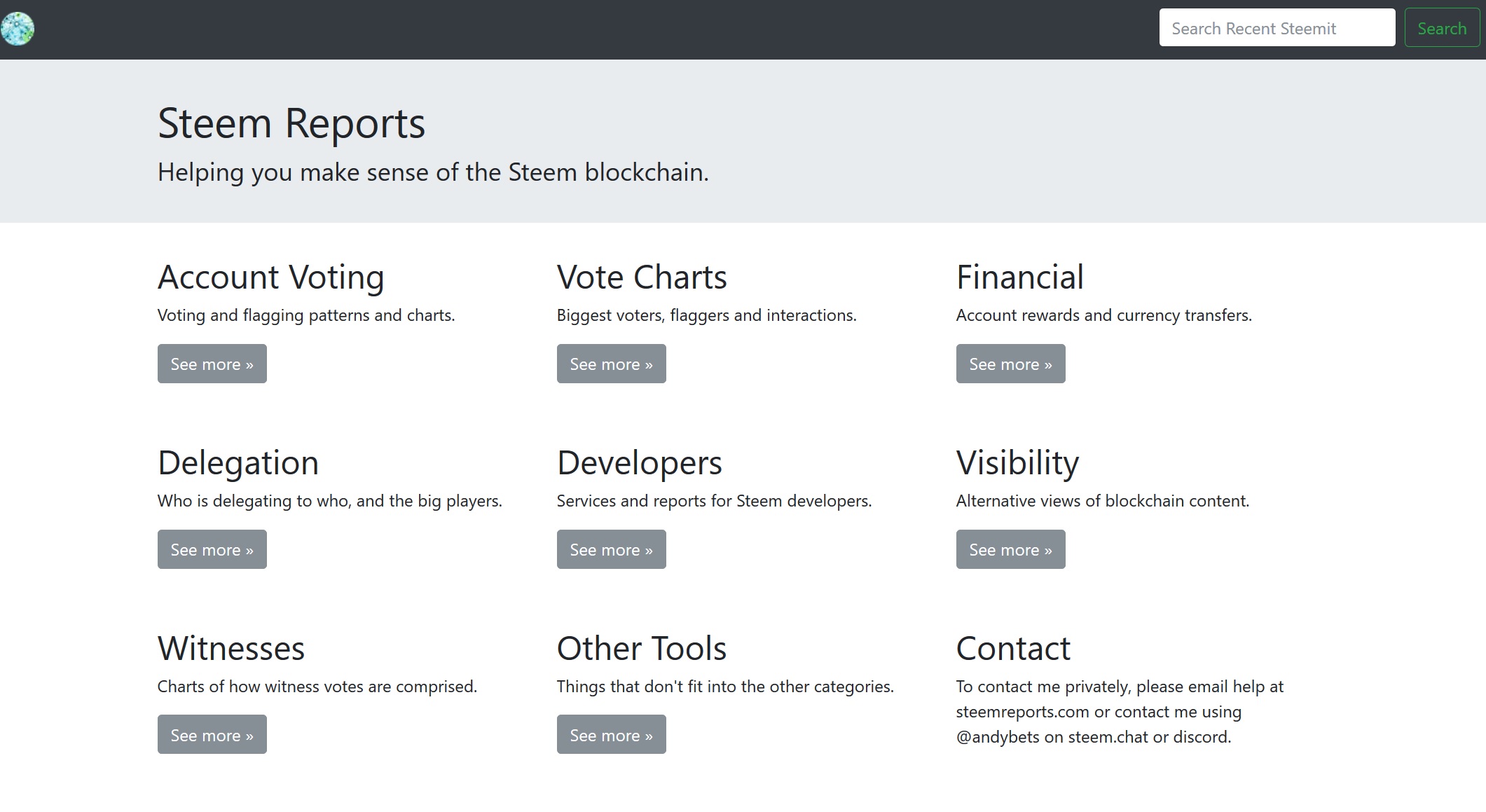The image size is (1486, 812).
Task: Click 'Account rewards and currency transfers.' text
Action: pyautogui.click(x=1104, y=315)
